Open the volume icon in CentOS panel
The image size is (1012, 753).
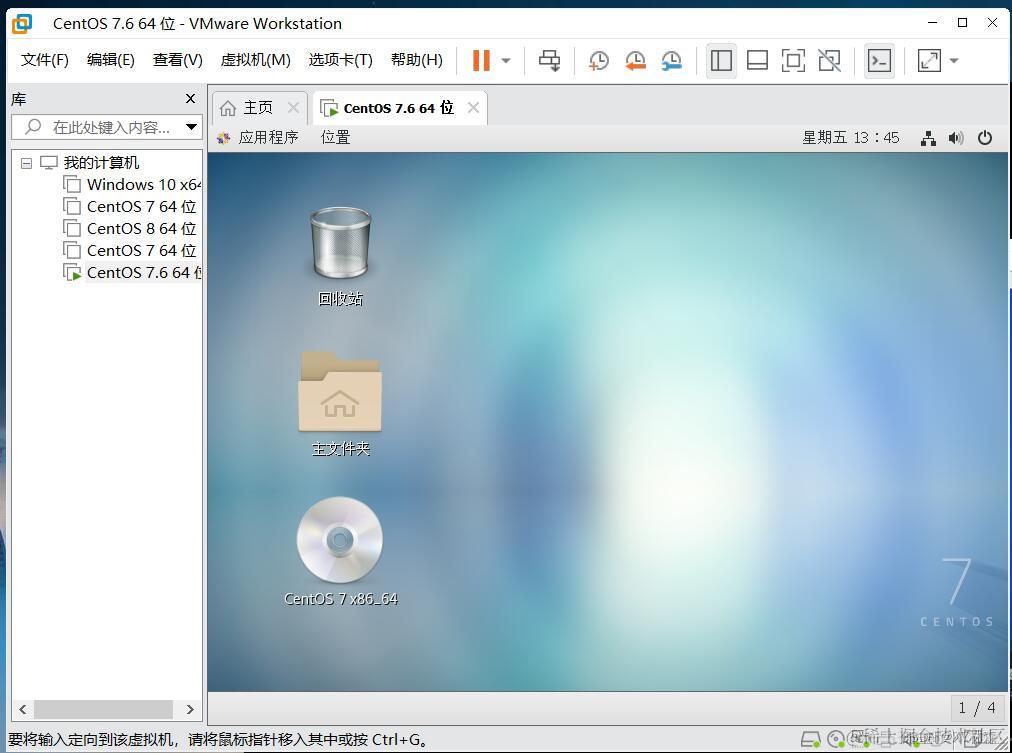point(956,138)
